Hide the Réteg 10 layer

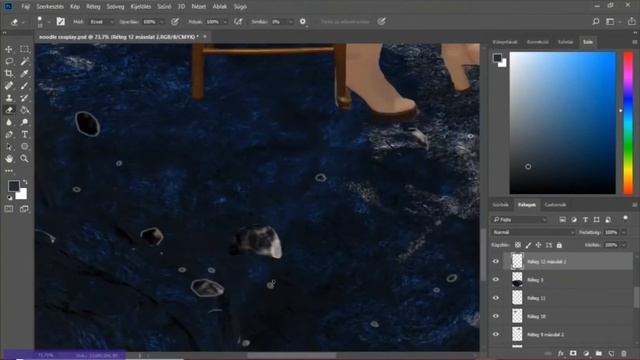(496, 316)
